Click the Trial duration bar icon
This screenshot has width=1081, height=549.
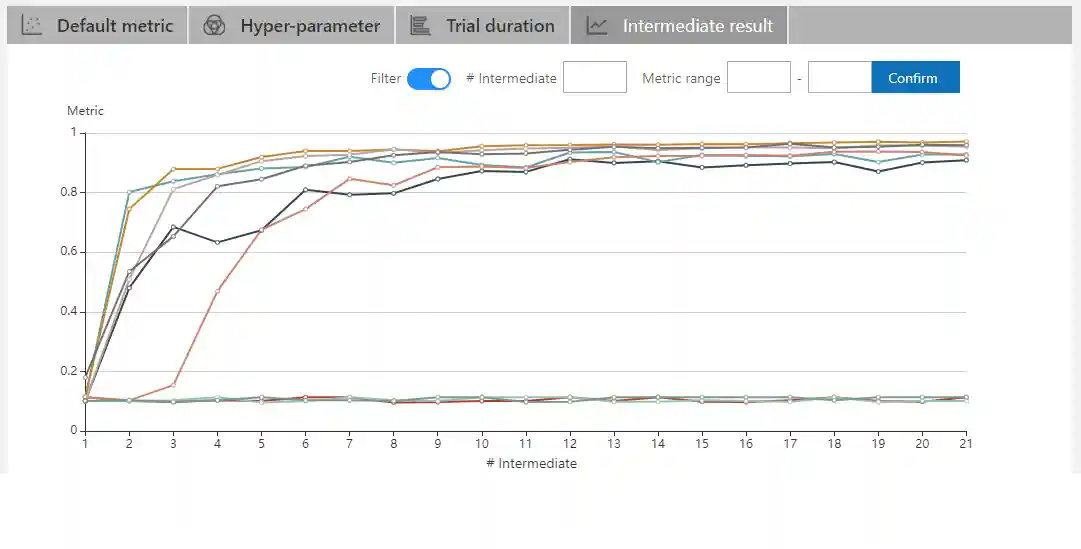coord(420,26)
